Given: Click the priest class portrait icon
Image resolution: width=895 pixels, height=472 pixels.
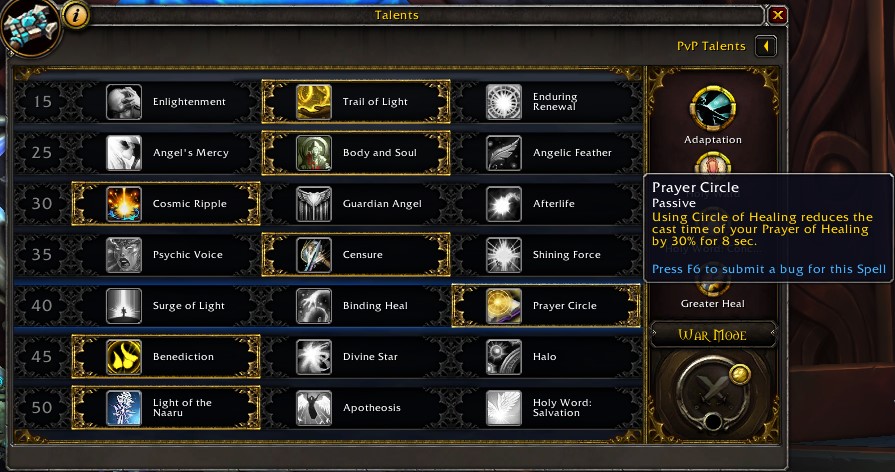Looking at the screenshot, I should click(x=31, y=27).
